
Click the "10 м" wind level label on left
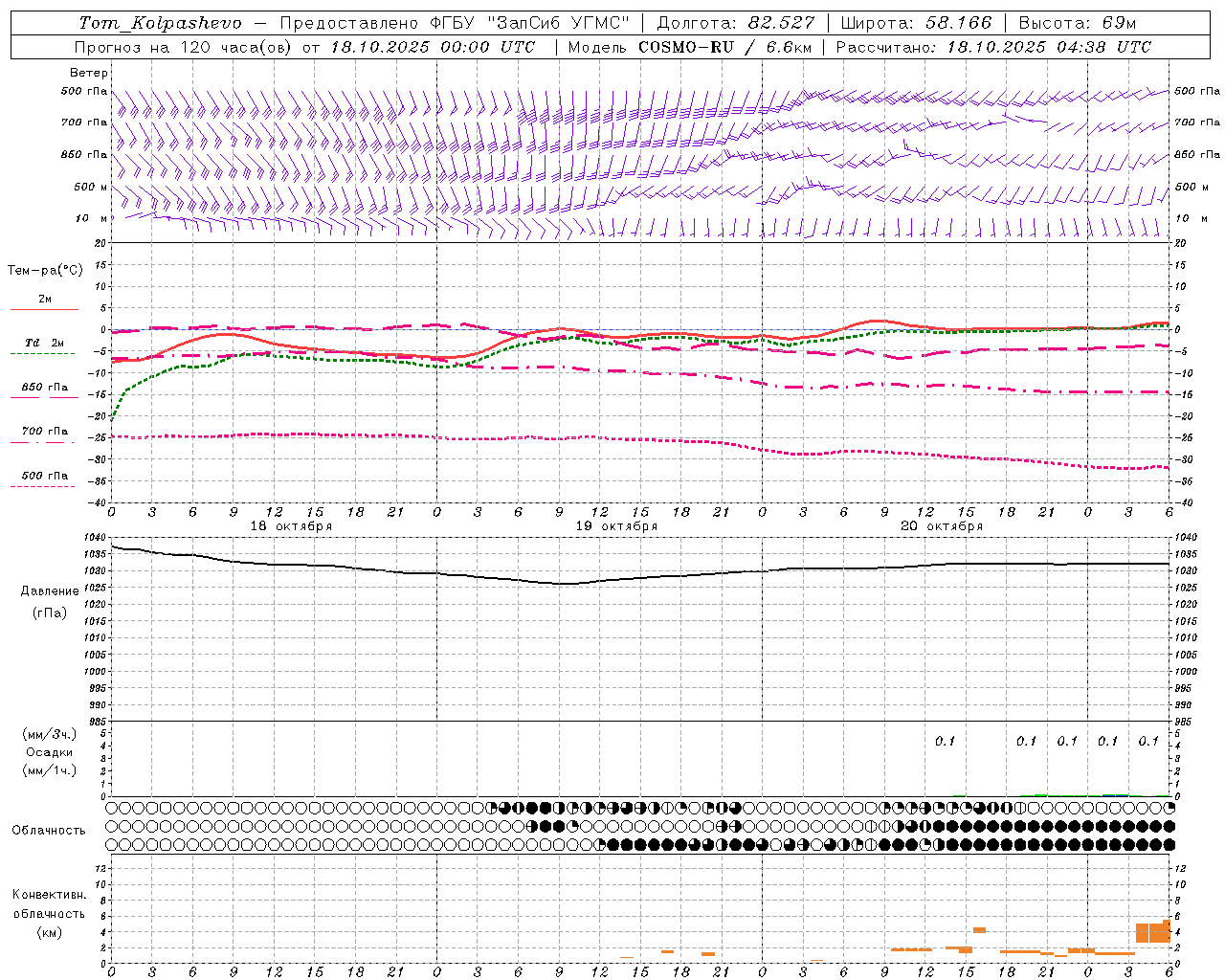click(x=91, y=218)
